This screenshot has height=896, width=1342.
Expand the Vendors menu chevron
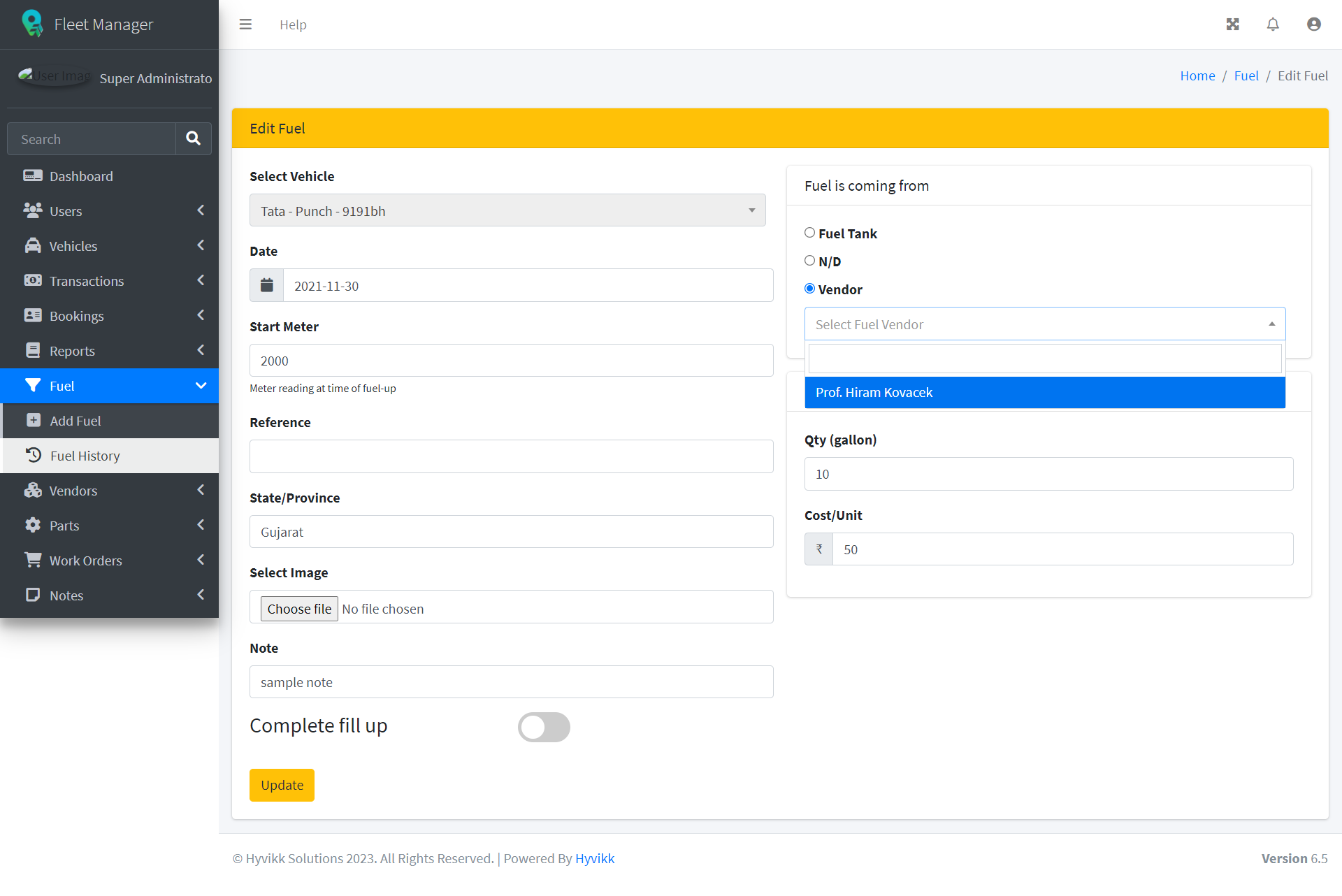(x=201, y=490)
